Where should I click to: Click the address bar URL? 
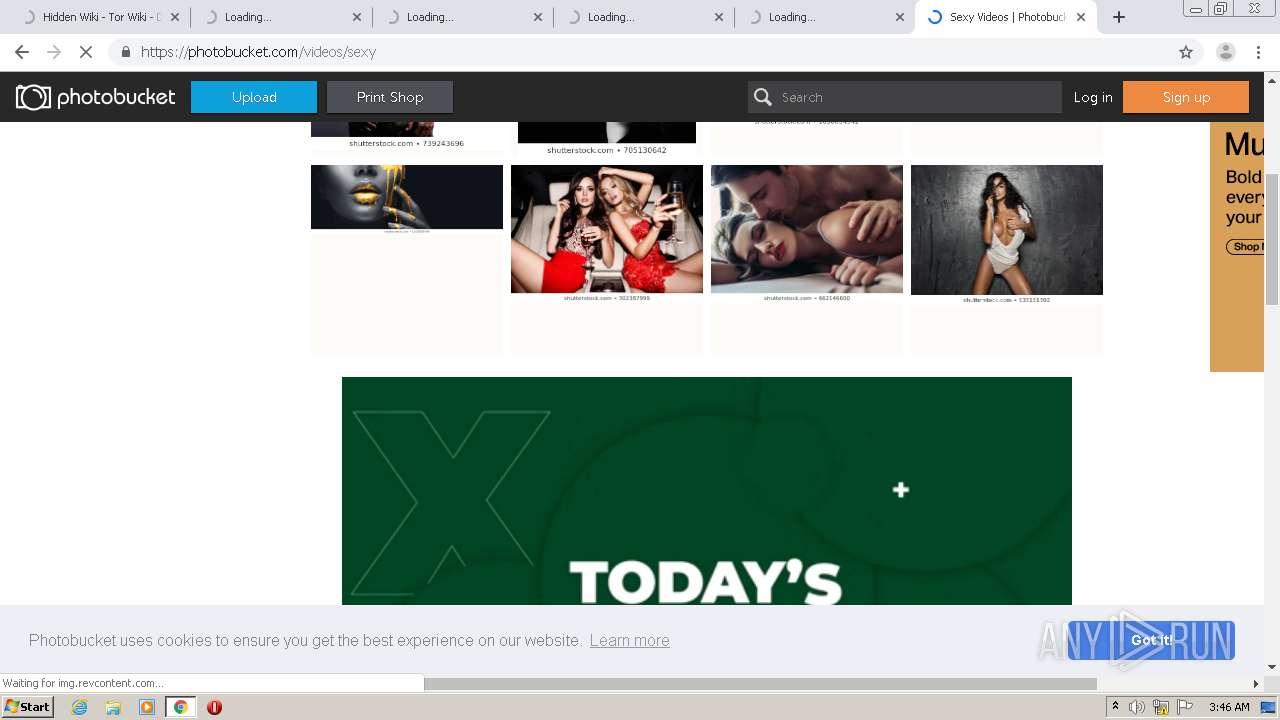point(258,52)
